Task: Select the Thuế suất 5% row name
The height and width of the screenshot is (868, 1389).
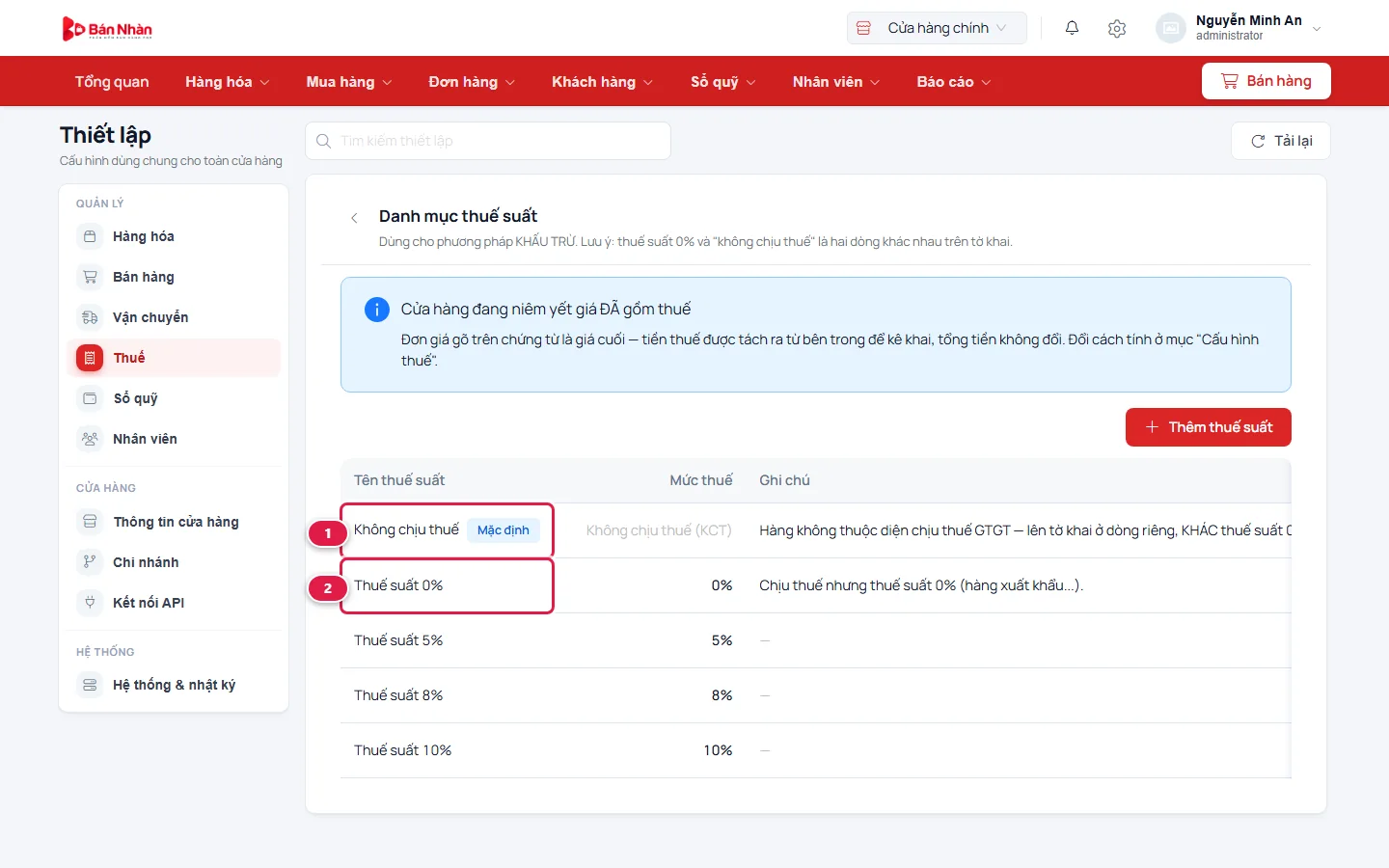Action: [398, 640]
